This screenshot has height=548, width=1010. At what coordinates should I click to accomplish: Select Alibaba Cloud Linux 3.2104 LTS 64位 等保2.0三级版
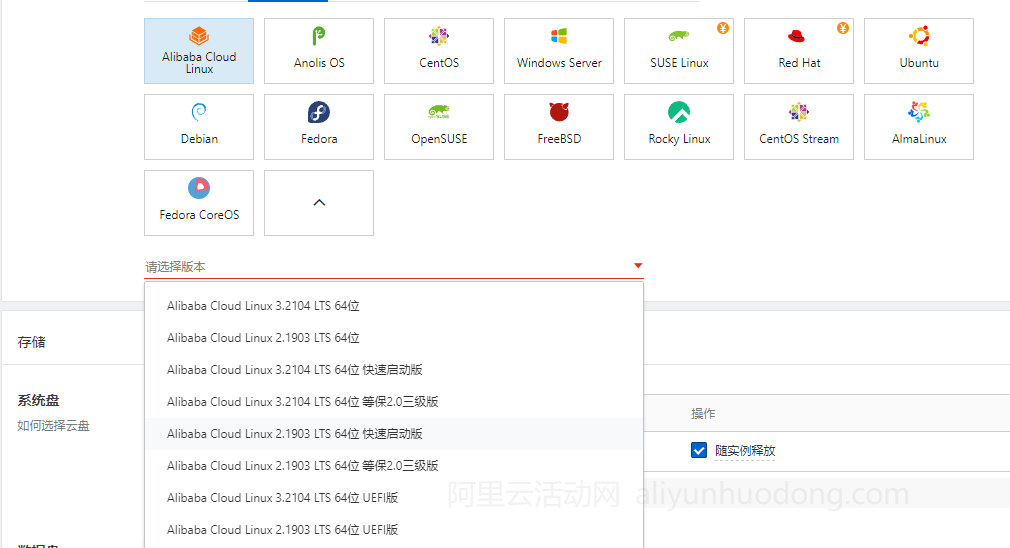(394, 402)
